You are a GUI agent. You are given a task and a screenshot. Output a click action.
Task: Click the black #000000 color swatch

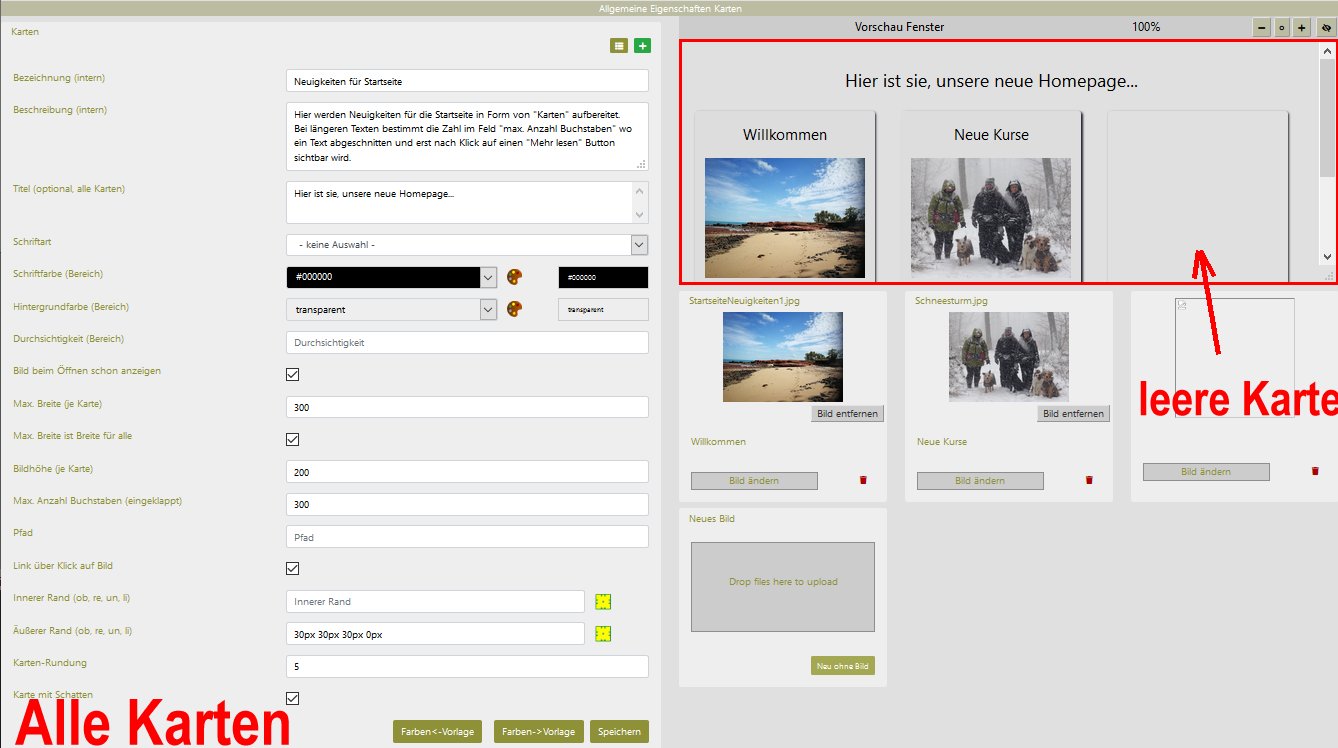(602, 278)
